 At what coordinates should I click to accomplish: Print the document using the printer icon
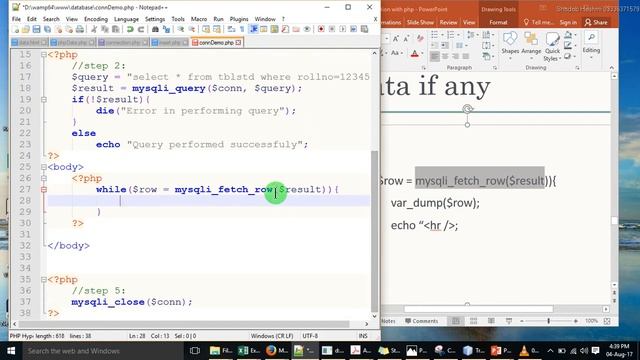(80, 29)
